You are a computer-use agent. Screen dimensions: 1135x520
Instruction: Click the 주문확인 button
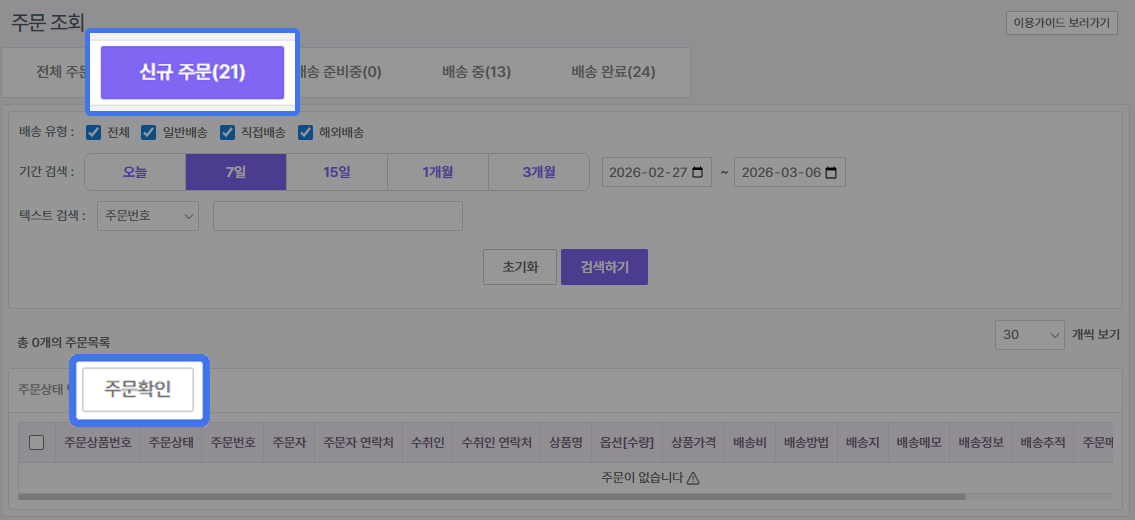point(138,390)
